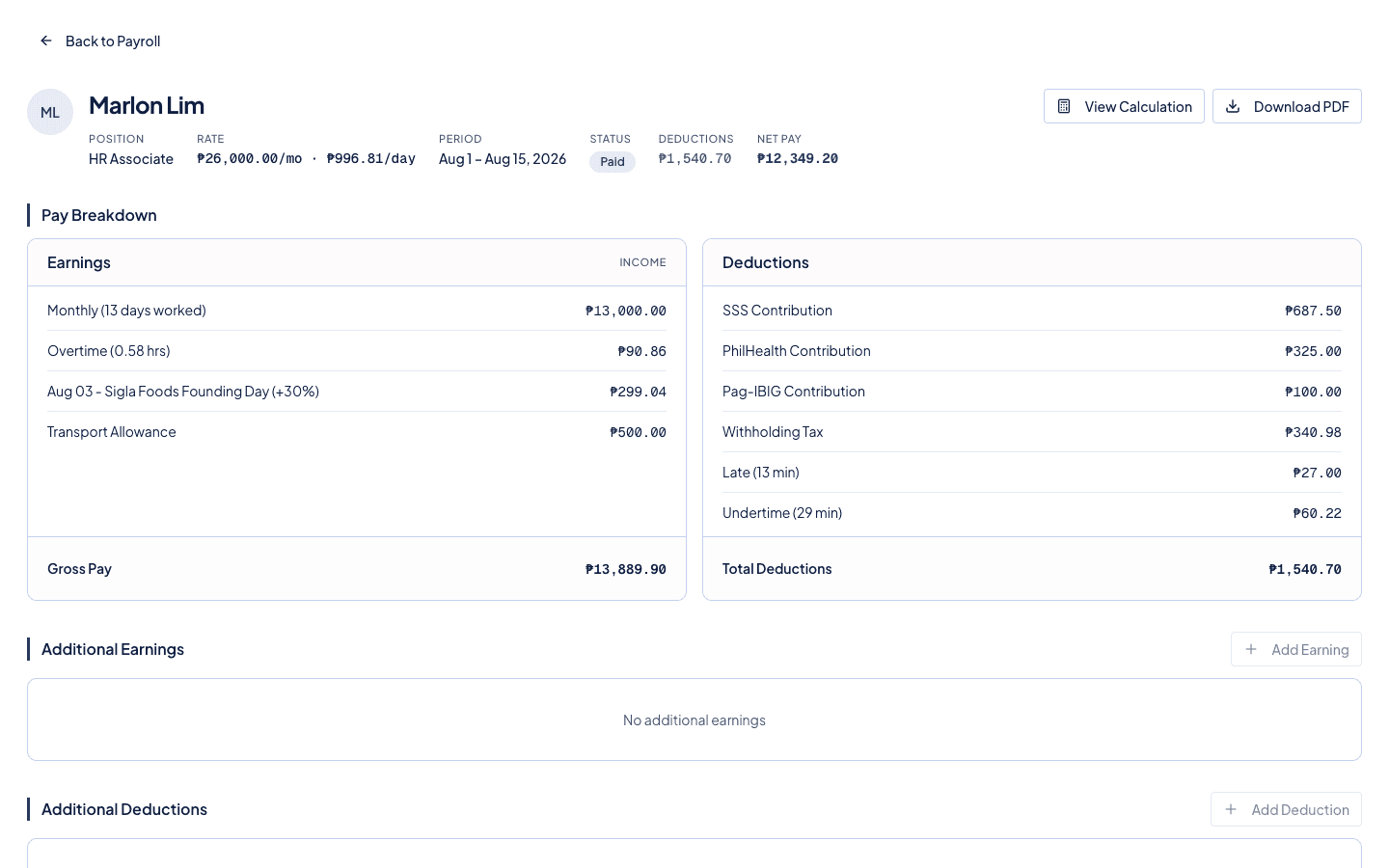
Task: Click the Paid status badge
Action: [x=613, y=161]
